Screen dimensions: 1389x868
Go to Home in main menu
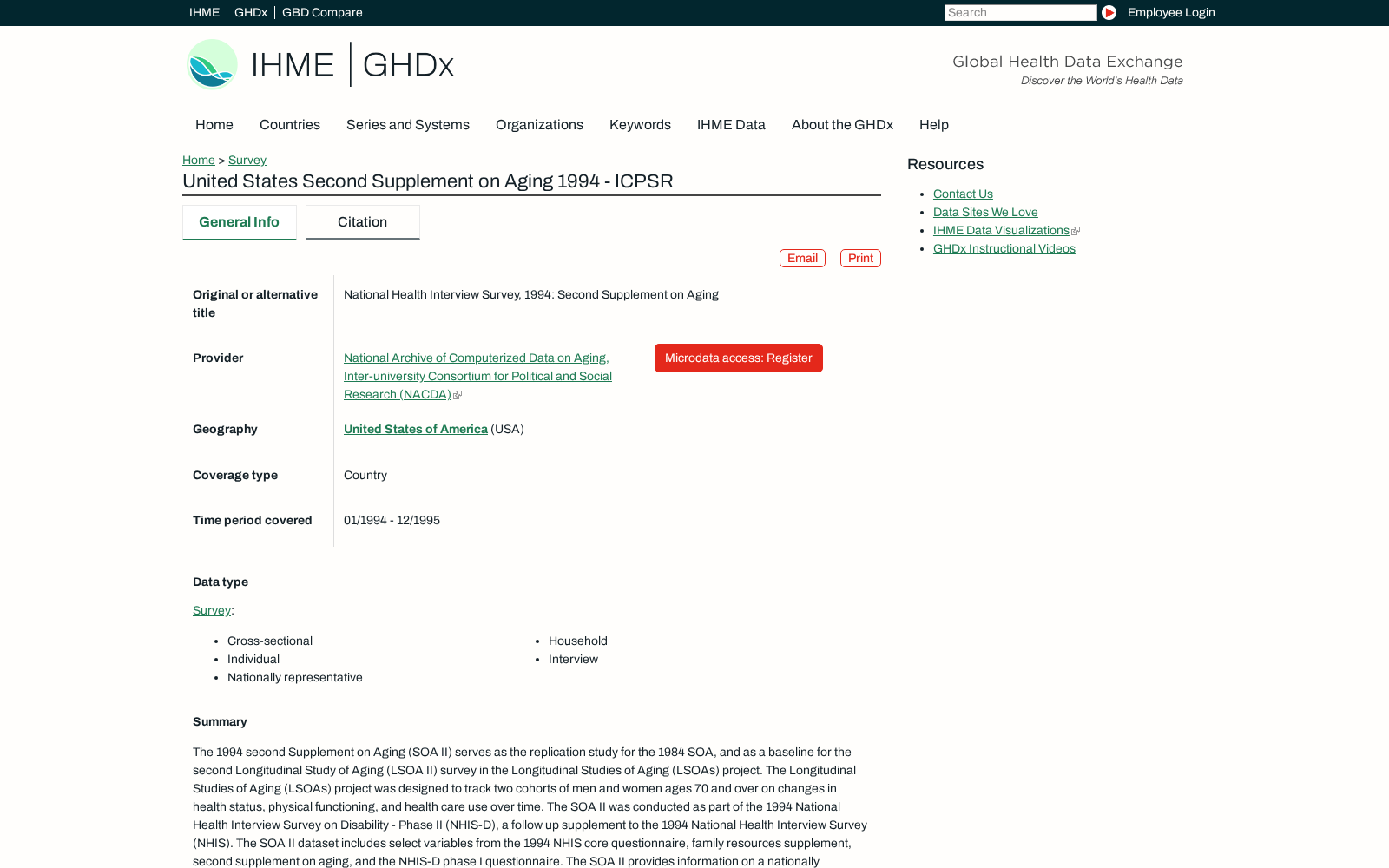pyautogui.click(x=214, y=125)
